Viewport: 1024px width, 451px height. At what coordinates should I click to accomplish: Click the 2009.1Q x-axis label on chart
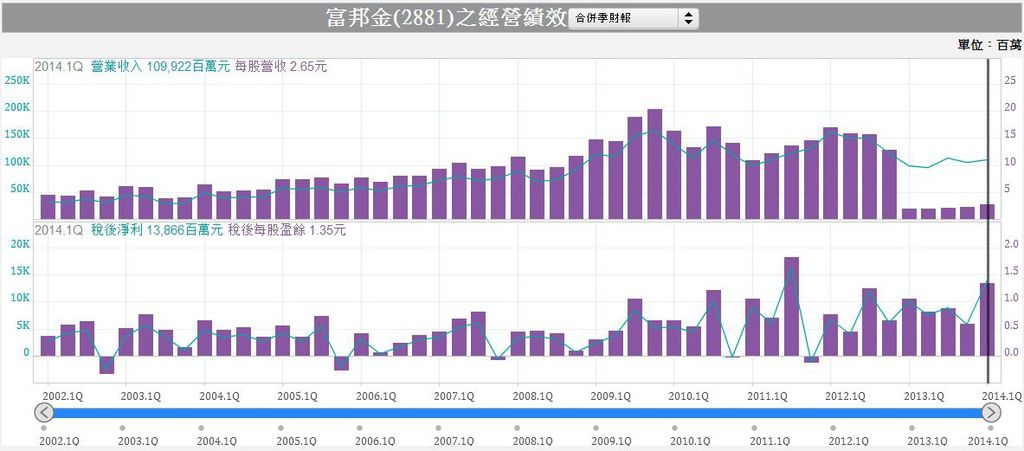coord(610,396)
